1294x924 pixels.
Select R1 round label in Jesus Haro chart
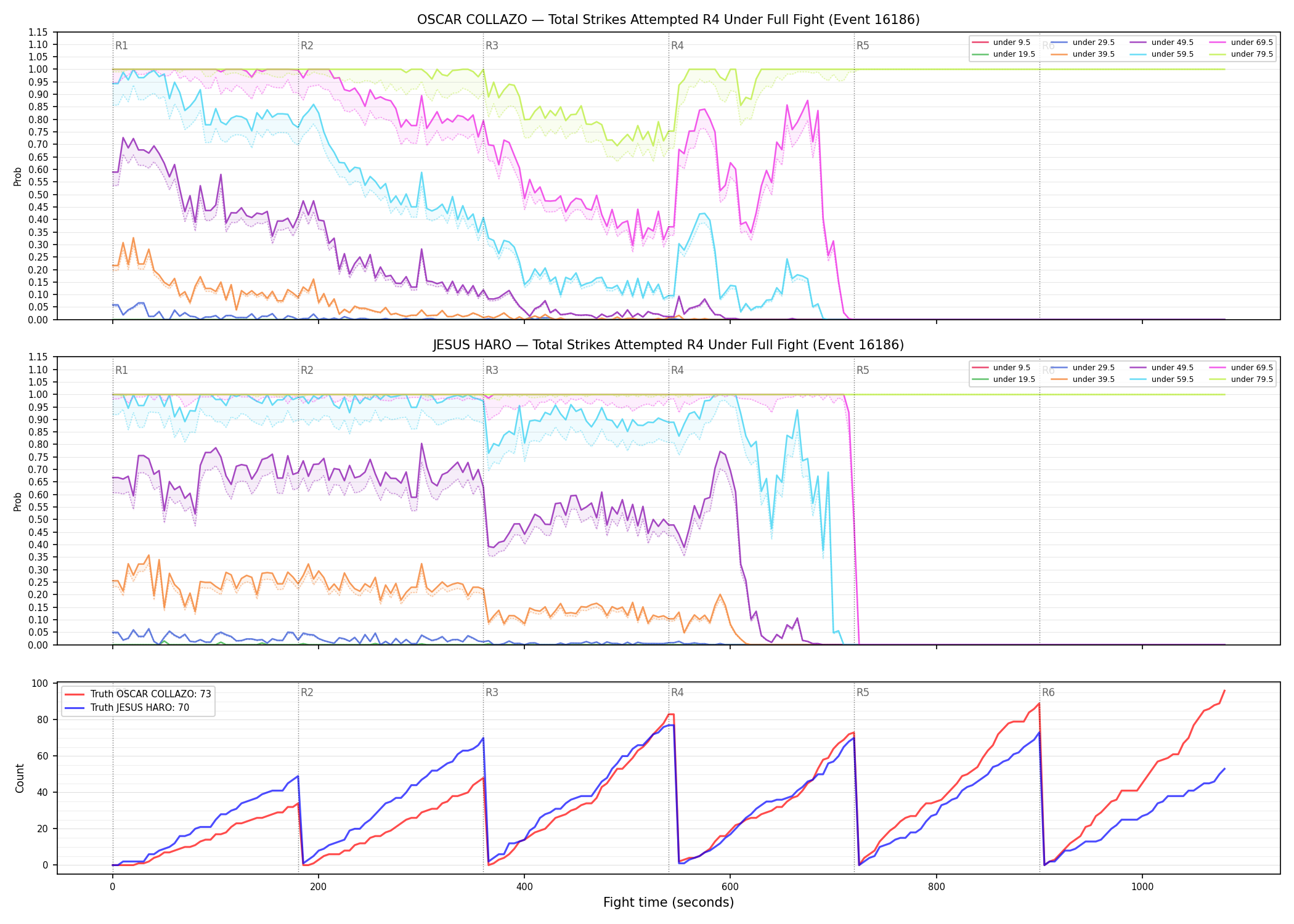click(121, 370)
